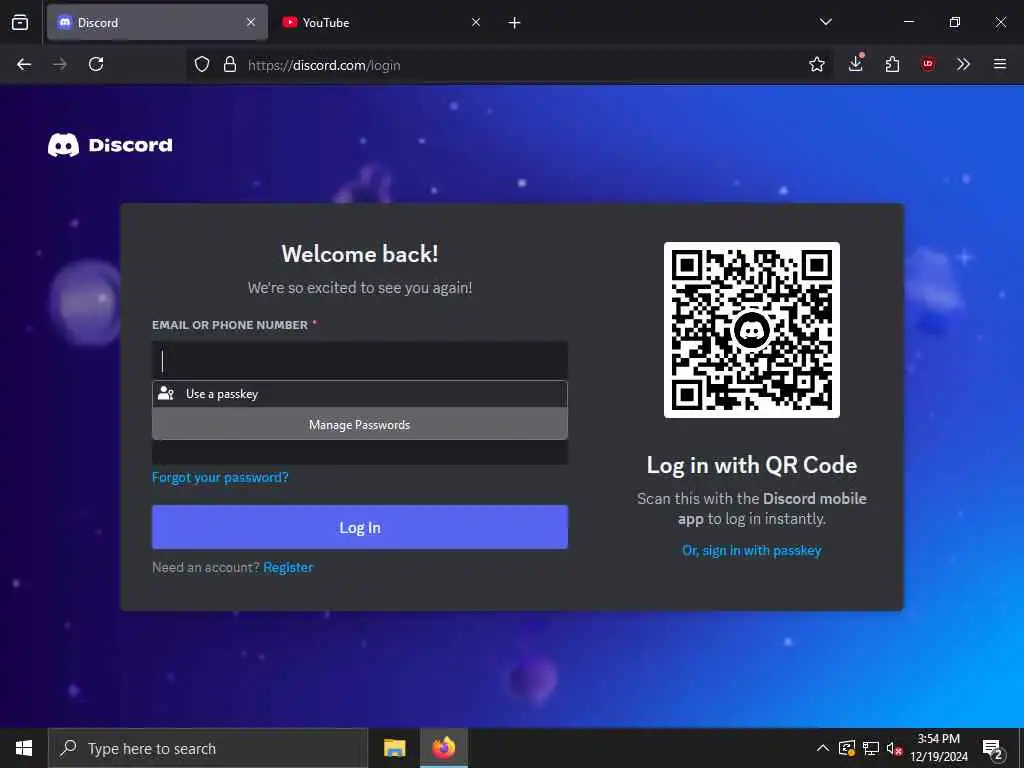Click the security warning tray icon
The width and height of the screenshot is (1024, 768).
[846, 748]
